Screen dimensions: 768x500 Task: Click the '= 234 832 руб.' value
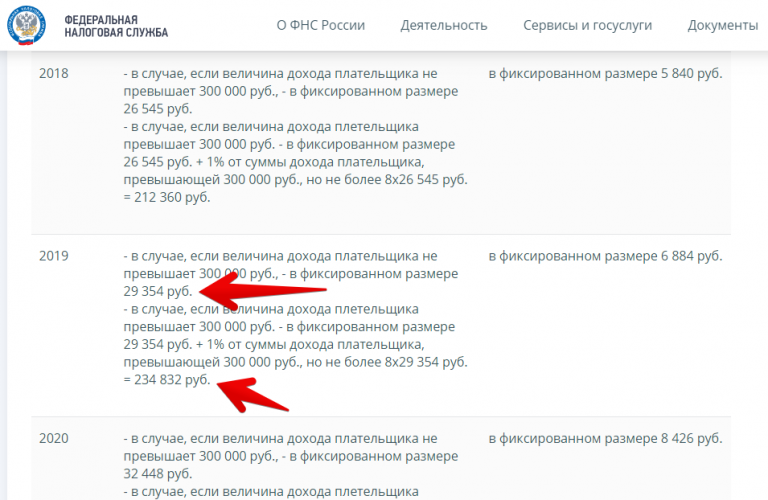pos(167,380)
